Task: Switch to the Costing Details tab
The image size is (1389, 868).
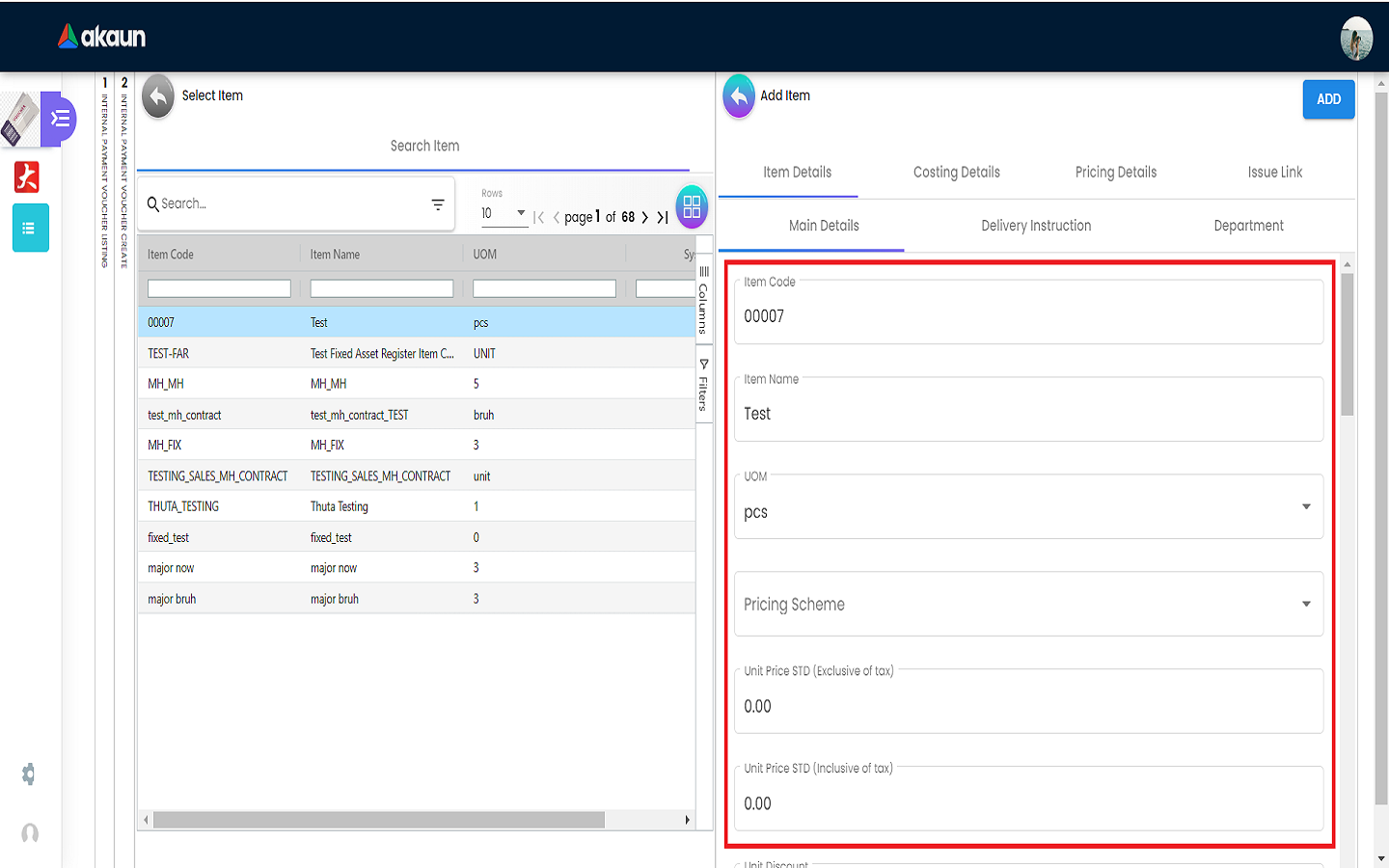Action: click(x=956, y=173)
